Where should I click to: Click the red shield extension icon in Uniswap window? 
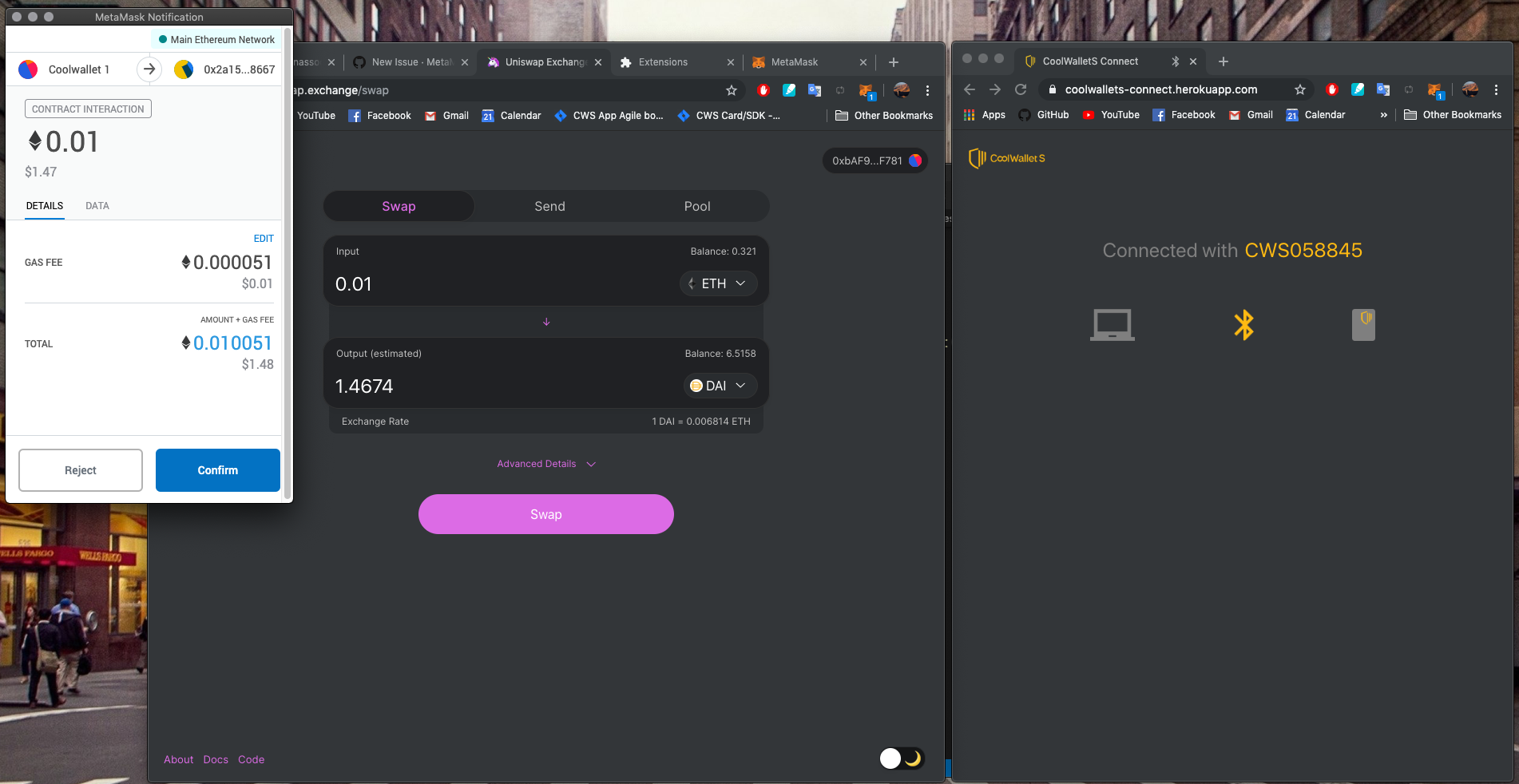coord(763,90)
